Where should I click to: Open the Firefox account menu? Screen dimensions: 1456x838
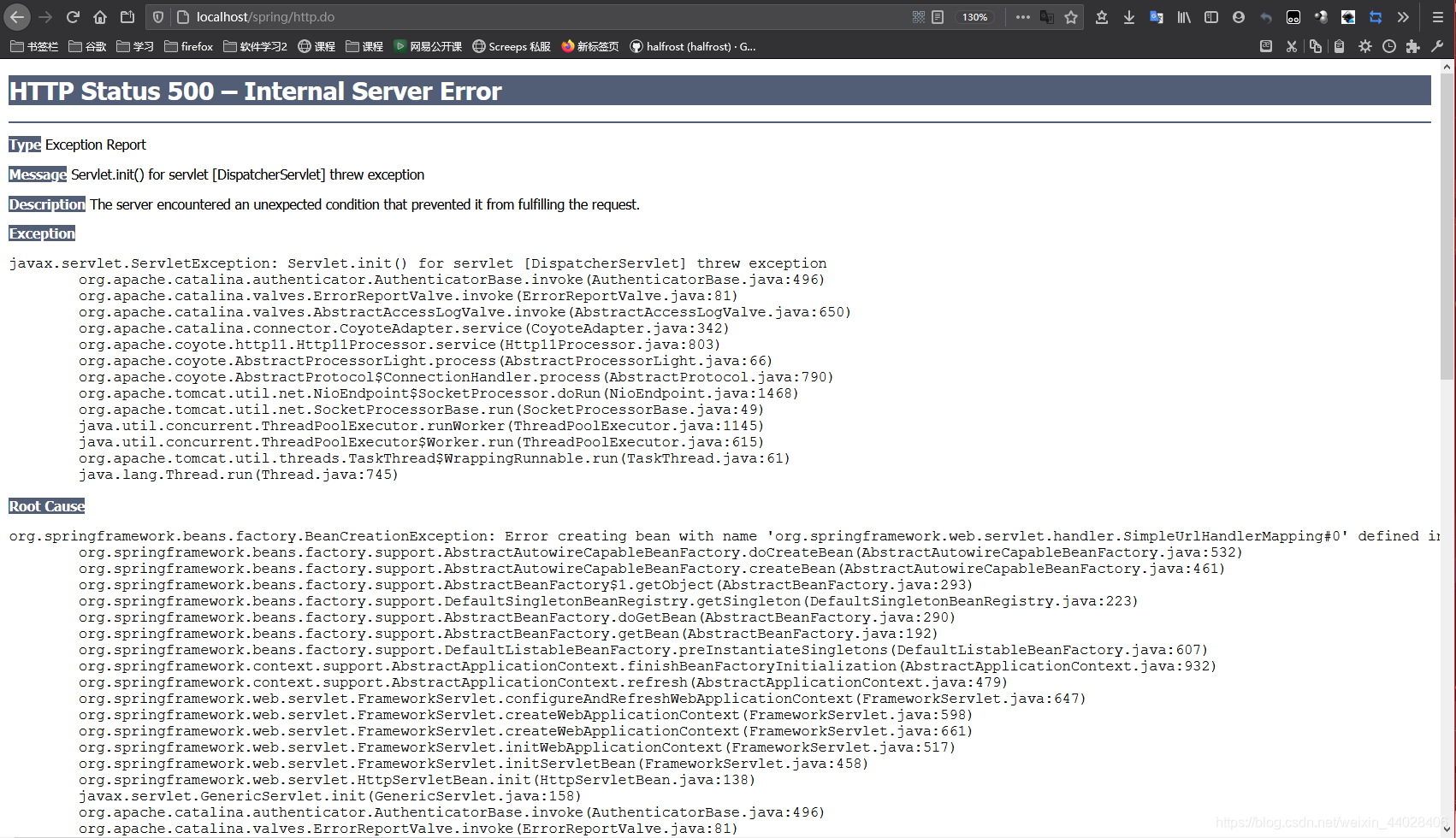pyautogui.click(x=1239, y=17)
